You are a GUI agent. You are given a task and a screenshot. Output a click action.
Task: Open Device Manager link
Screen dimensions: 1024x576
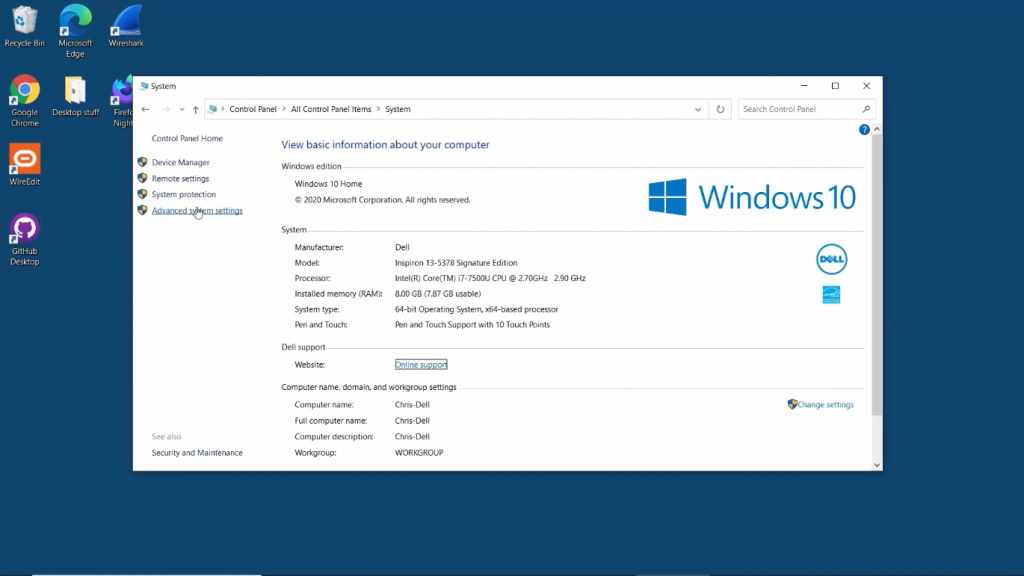[181, 162]
